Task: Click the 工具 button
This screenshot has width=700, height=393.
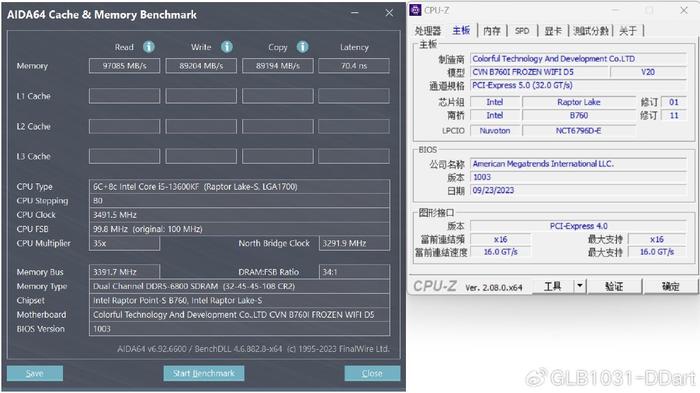Action: tap(553, 286)
